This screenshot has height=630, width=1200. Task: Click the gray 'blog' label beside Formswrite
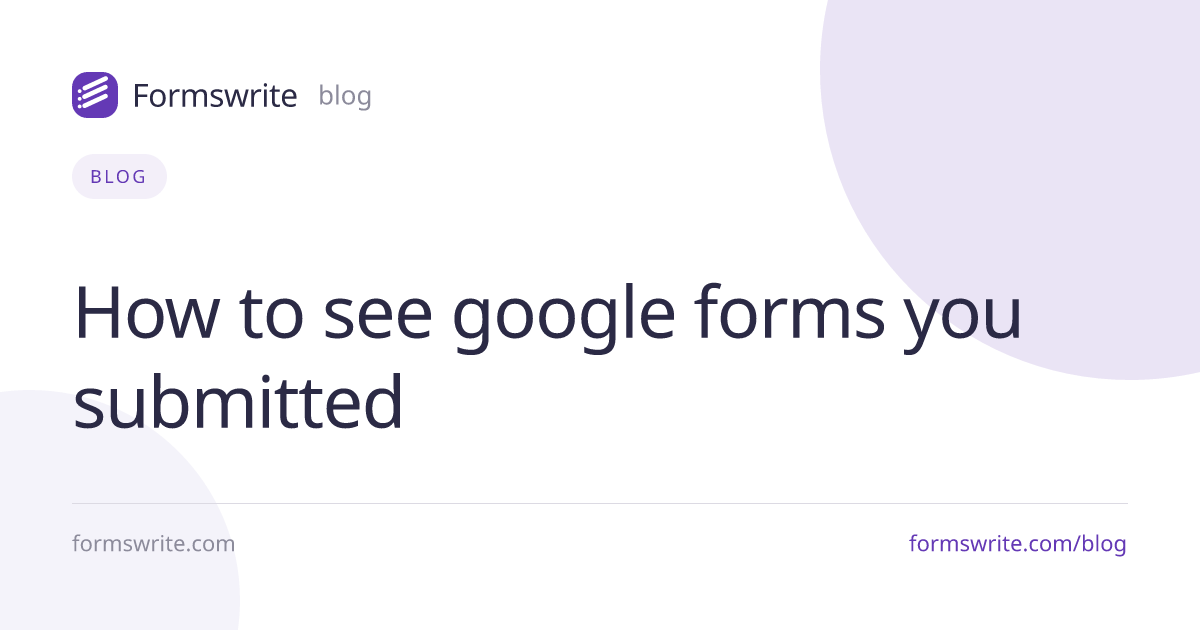click(345, 96)
